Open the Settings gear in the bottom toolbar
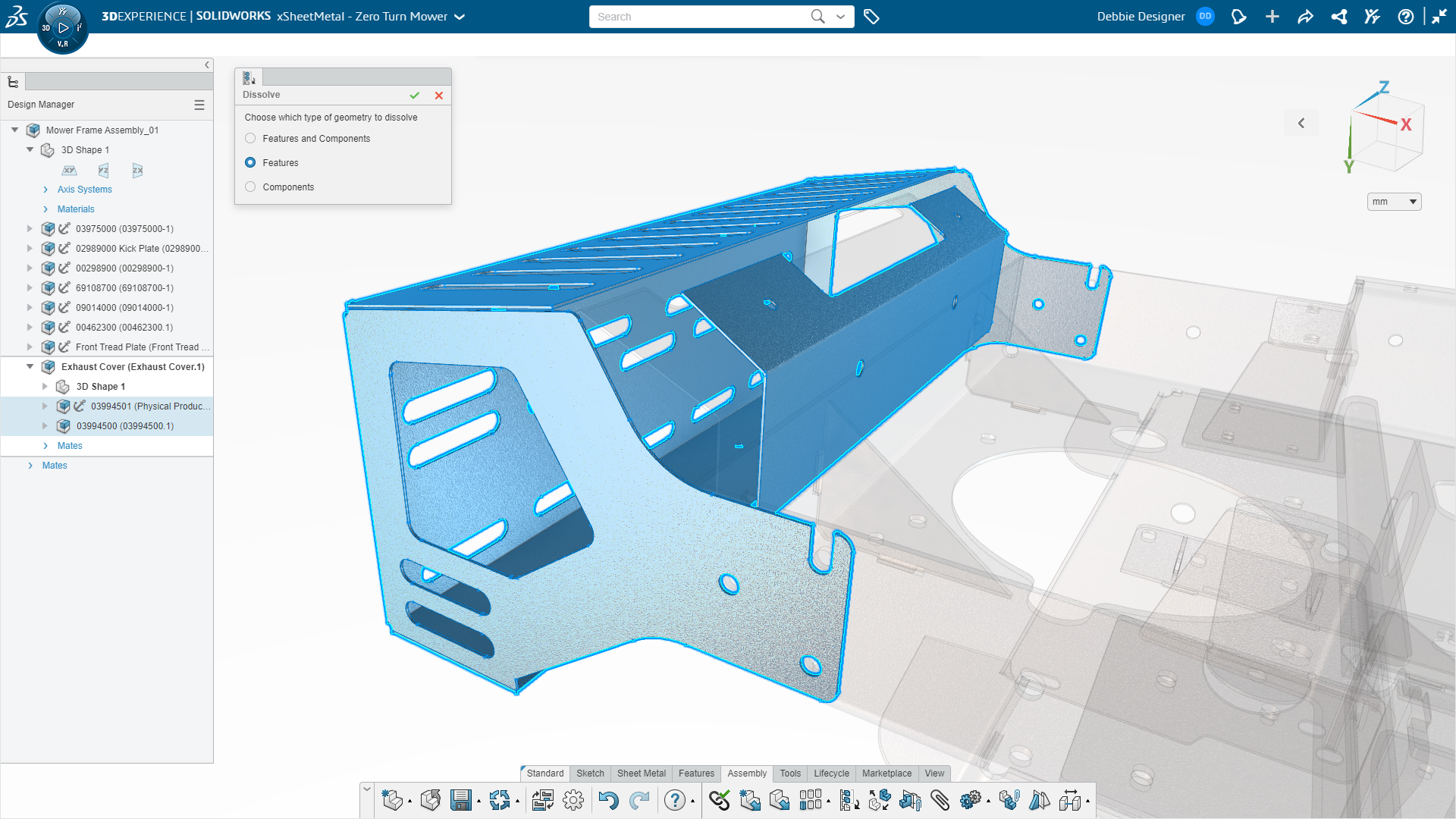The width and height of the screenshot is (1456, 819). click(x=573, y=800)
